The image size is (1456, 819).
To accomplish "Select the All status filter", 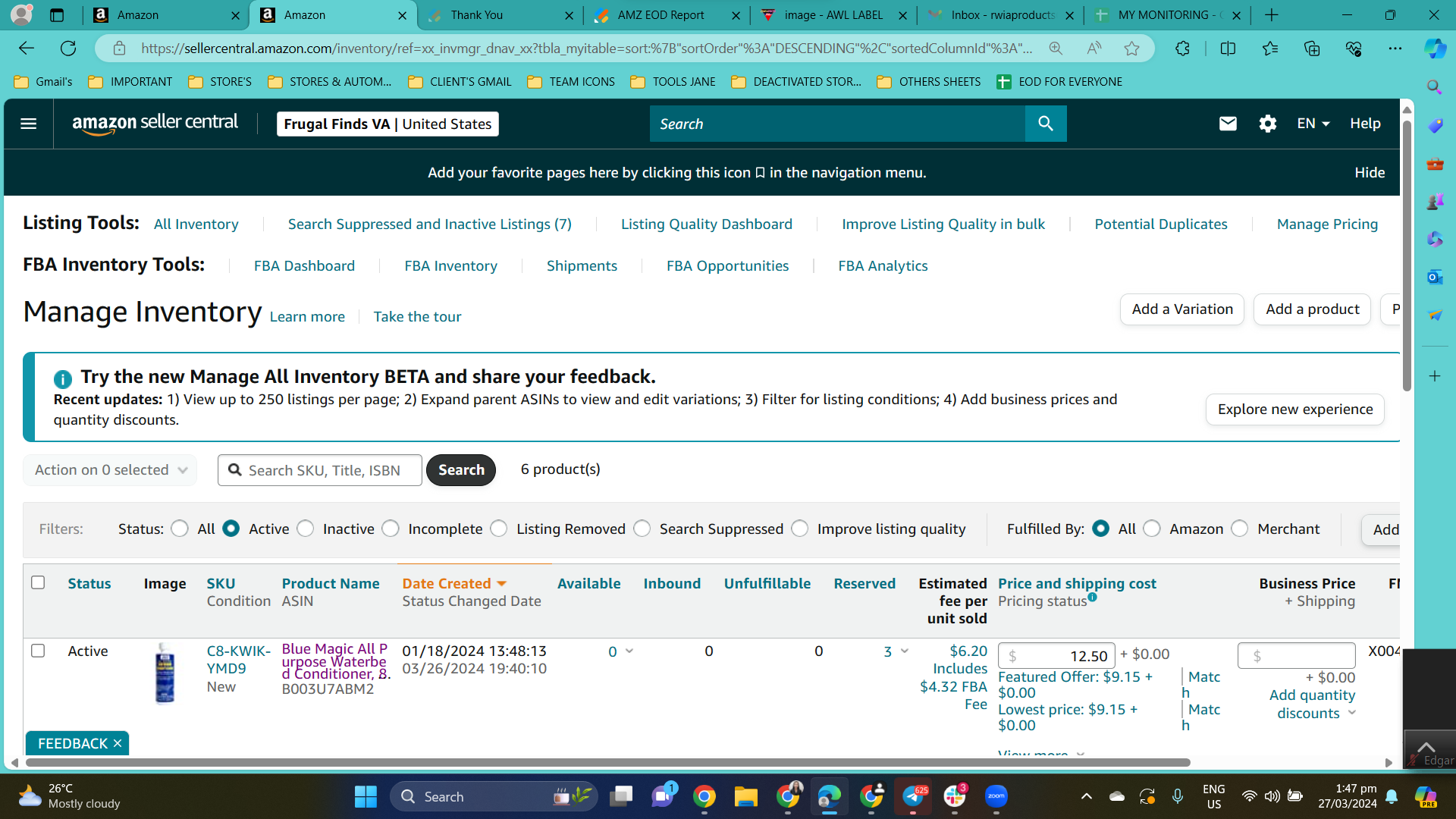I will [x=180, y=529].
